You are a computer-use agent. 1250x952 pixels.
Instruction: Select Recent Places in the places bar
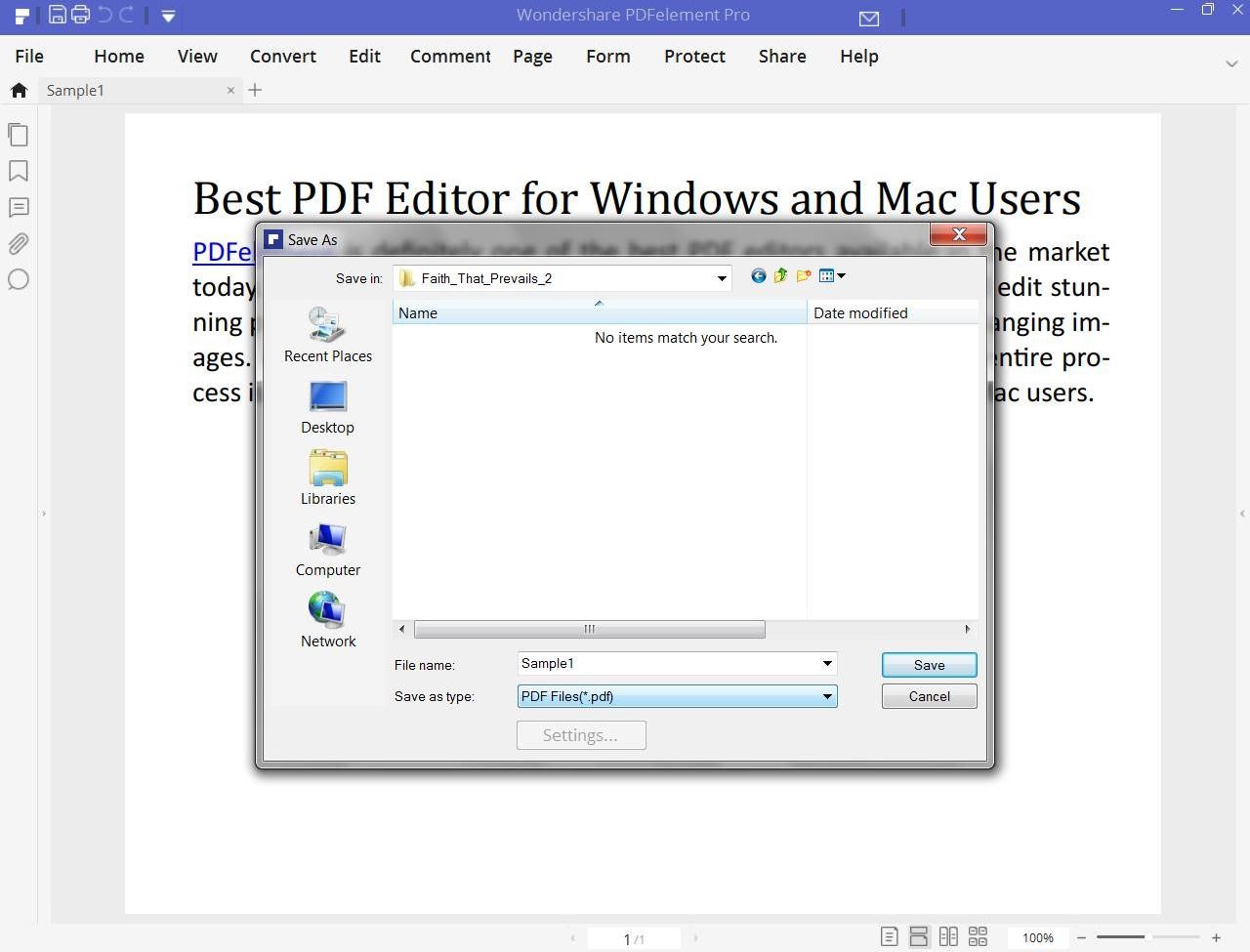[328, 335]
